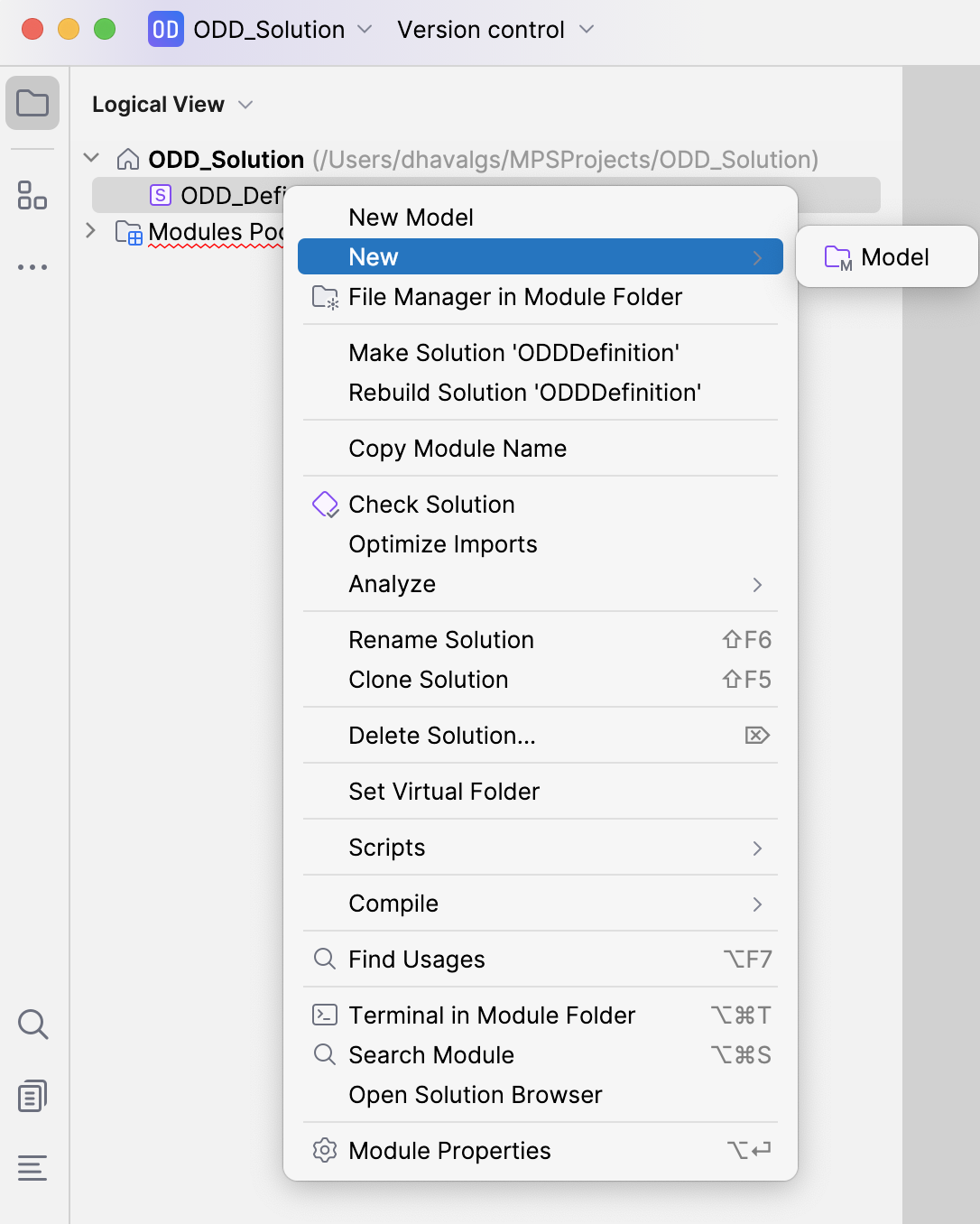980x1224 pixels.
Task: Open more tool windows ellipsis
Action: (x=32, y=267)
